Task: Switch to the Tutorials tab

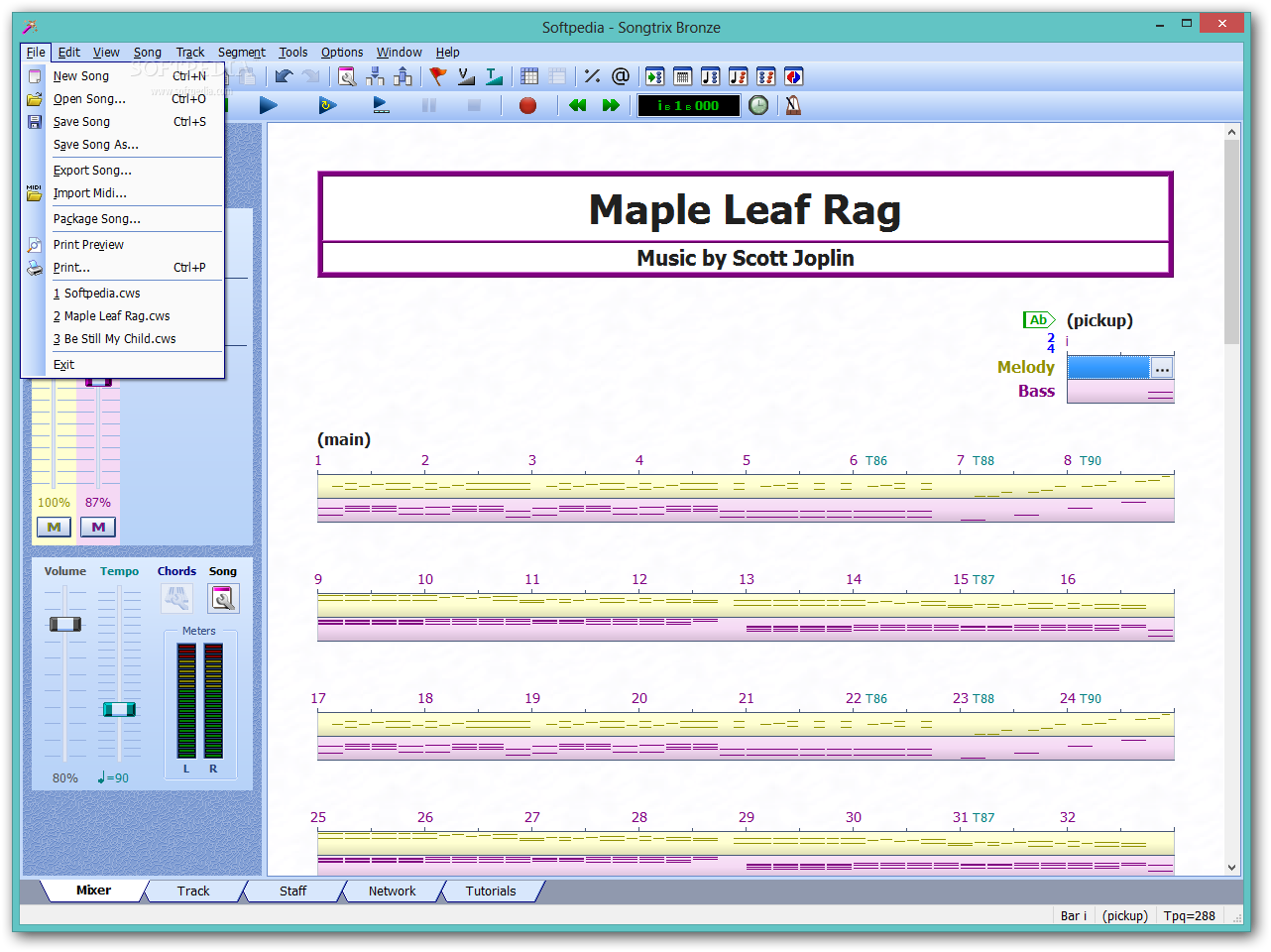Action: click(x=491, y=891)
